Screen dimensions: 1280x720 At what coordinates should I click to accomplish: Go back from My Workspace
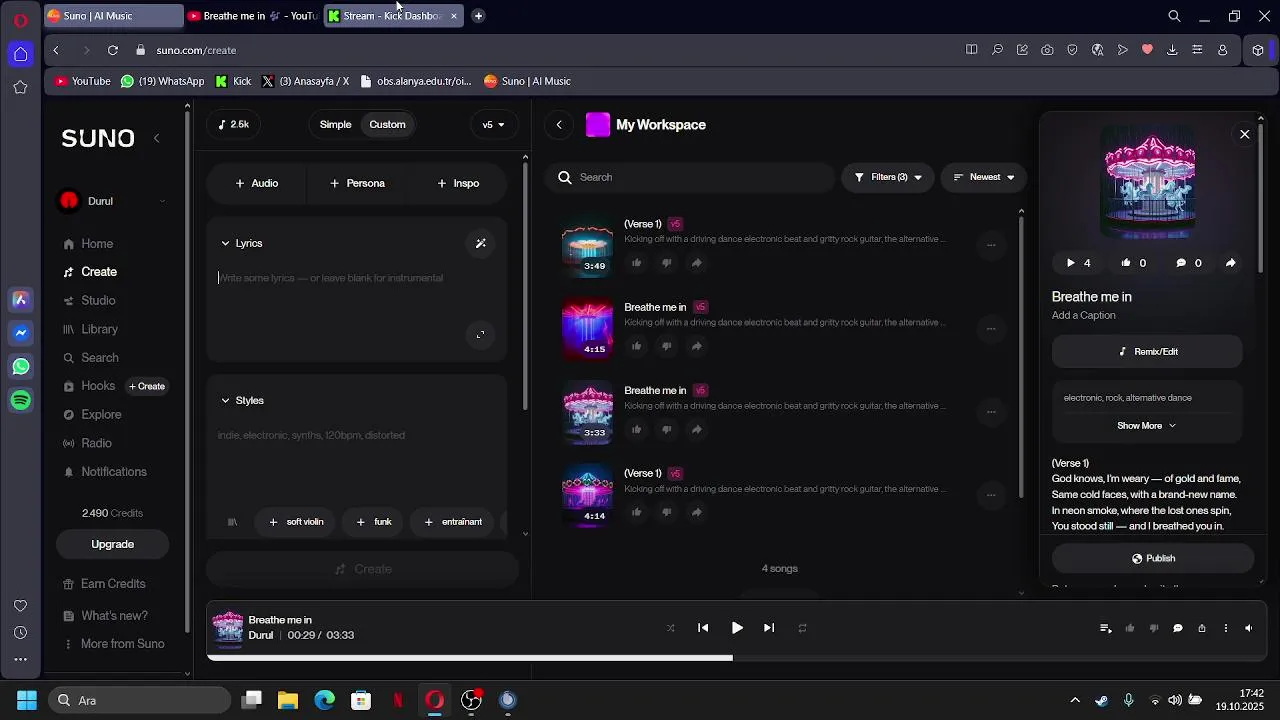pos(559,125)
